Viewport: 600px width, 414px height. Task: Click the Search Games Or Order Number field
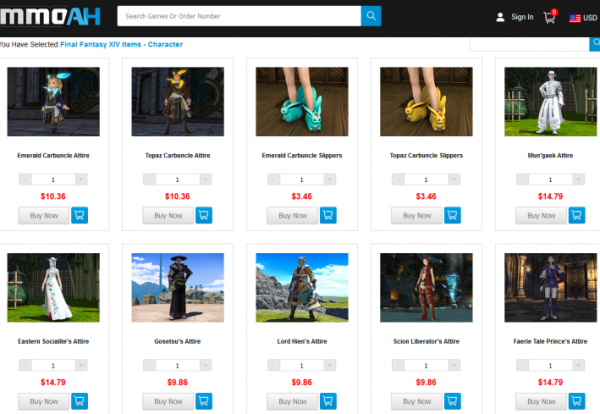click(x=239, y=16)
